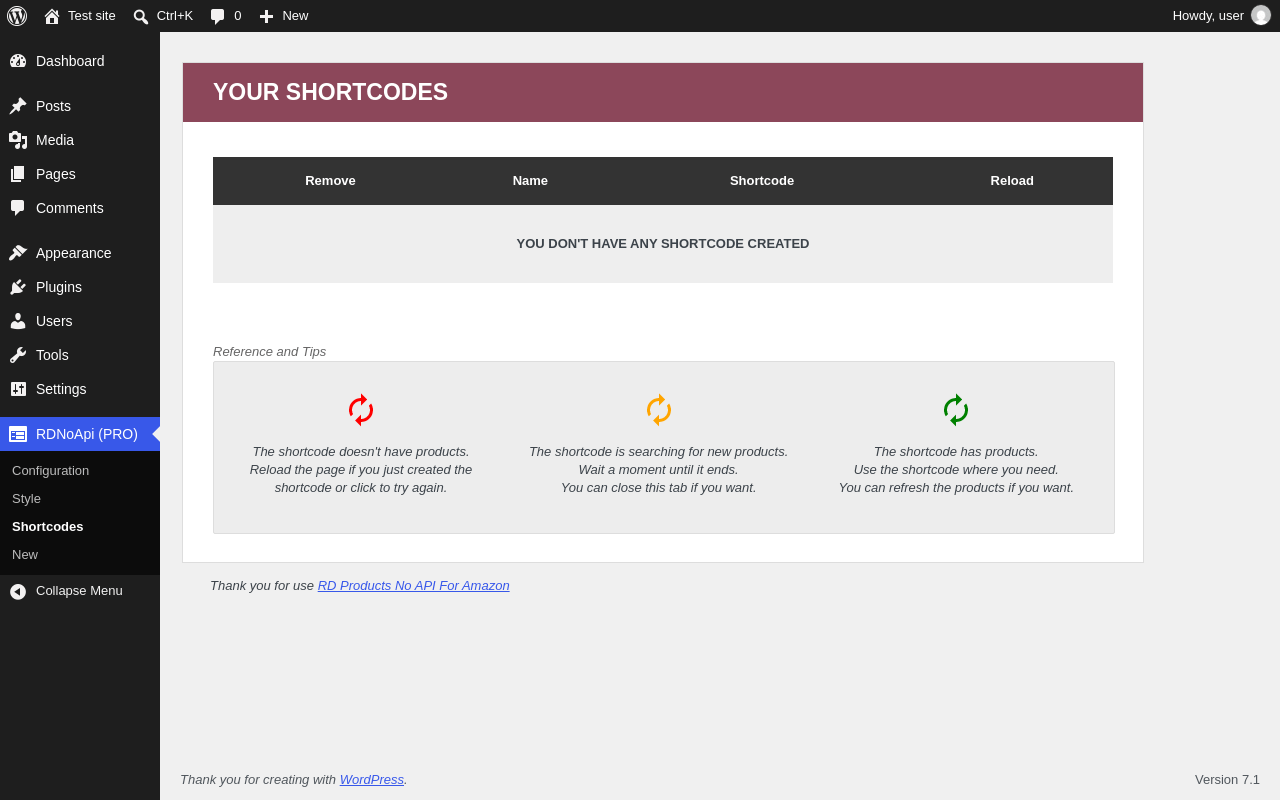Screen dimensions: 1280x800
Task: Click the Collapse Menu arrow icon
Action: pos(18,591)
